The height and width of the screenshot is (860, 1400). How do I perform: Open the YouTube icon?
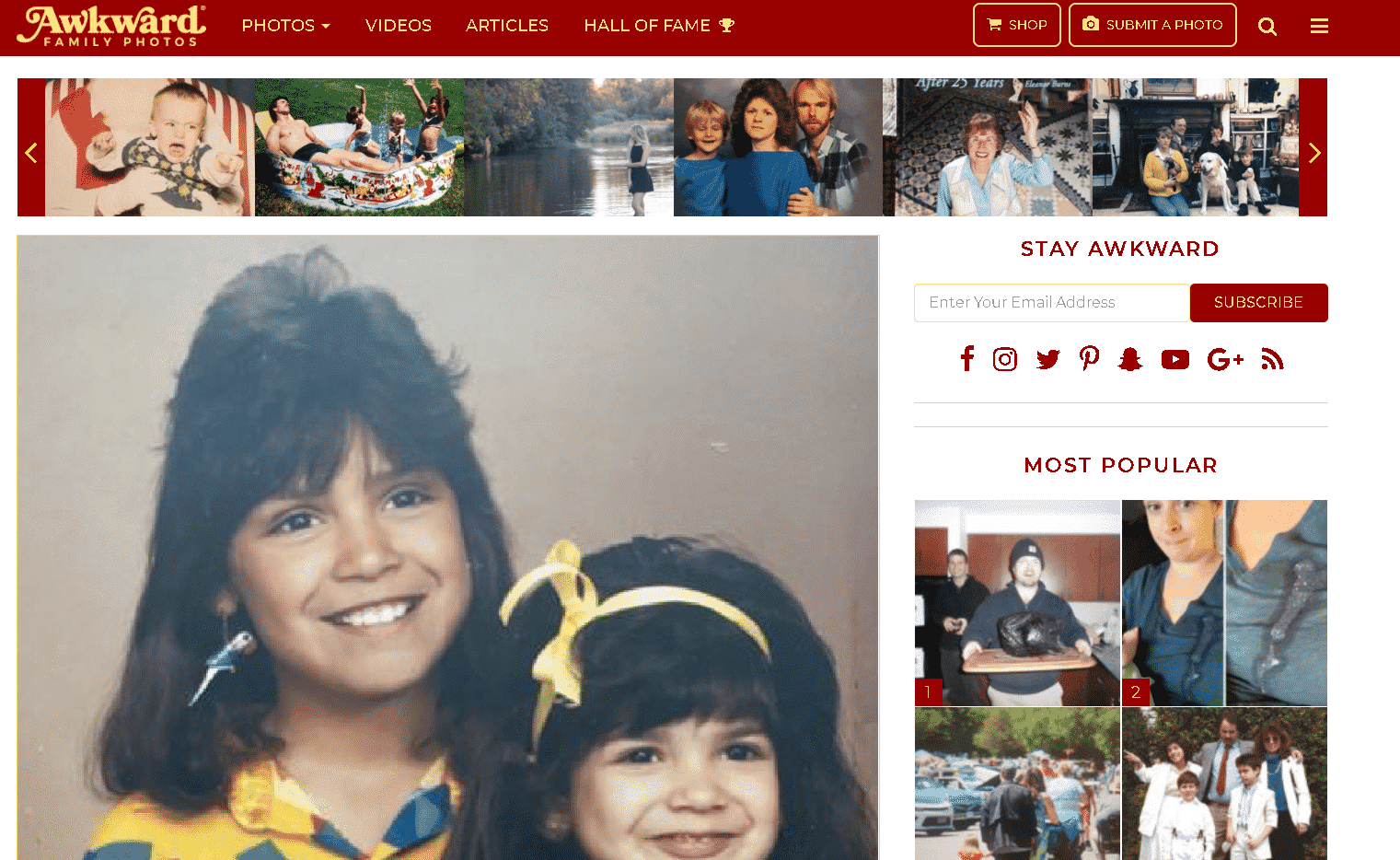(1175, 359)
